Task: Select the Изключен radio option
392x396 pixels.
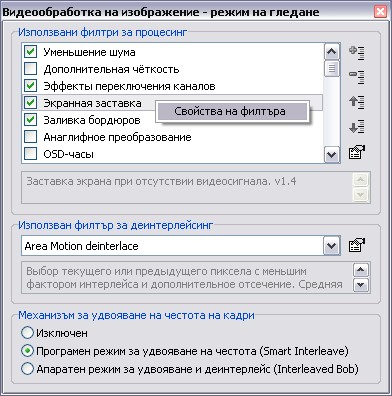Action: click(x=27, y=333)
